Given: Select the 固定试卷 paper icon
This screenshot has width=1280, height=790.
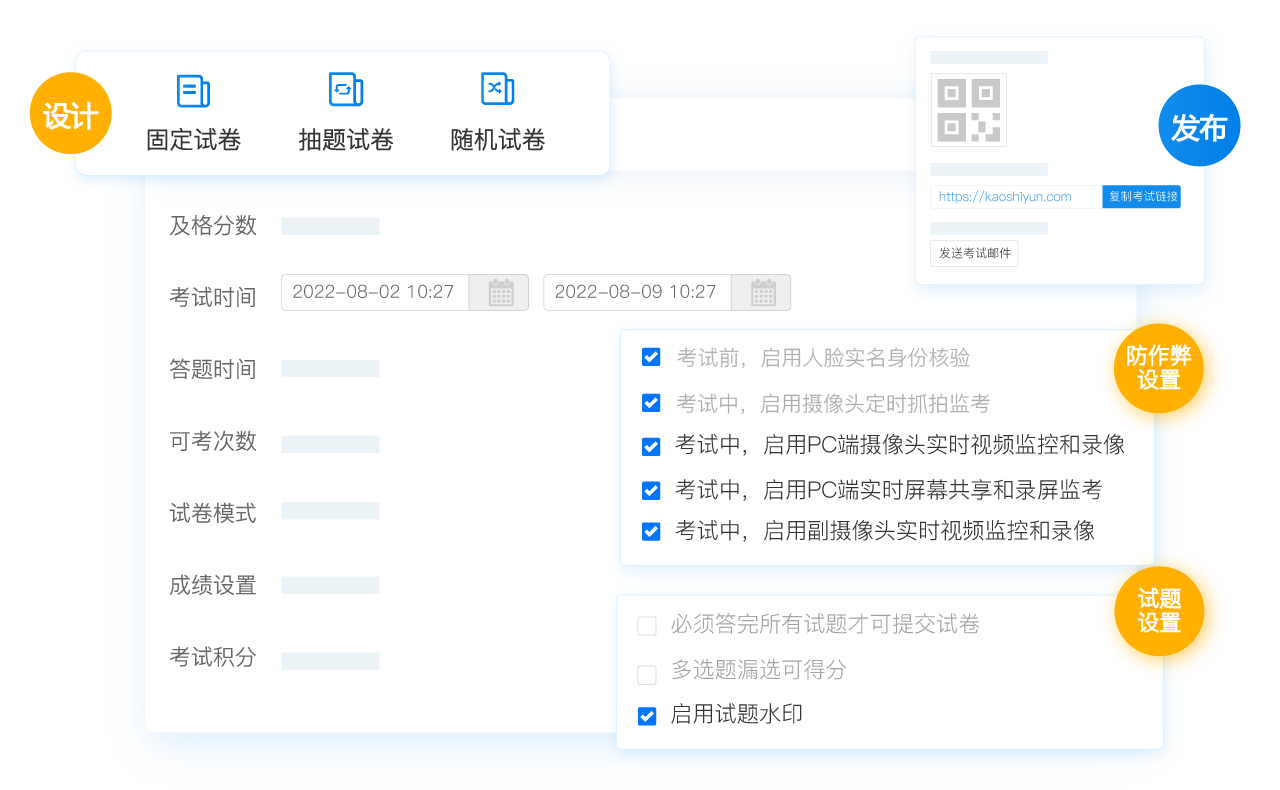Looking at the screenshot, I should click(193, 91).
